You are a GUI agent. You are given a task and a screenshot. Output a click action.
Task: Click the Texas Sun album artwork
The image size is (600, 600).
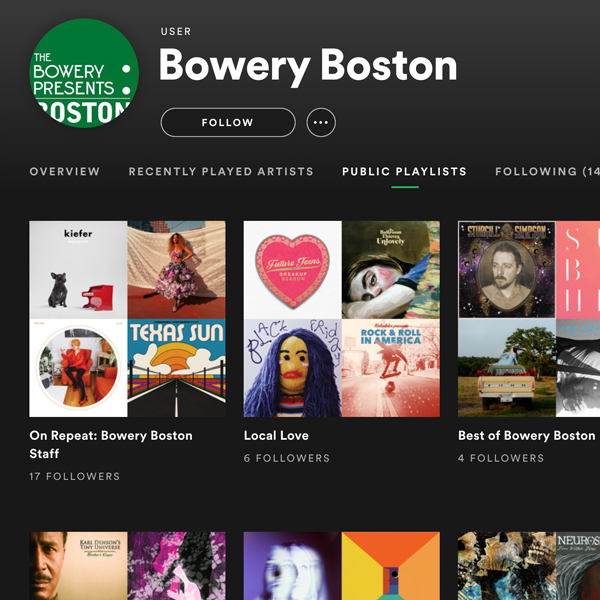tap(177, 368)
